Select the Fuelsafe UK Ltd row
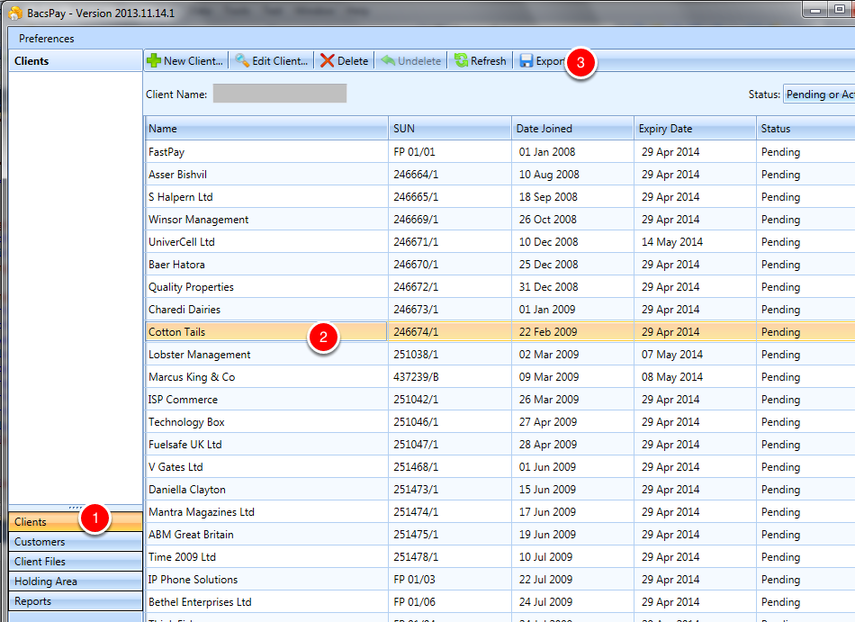The height and width of the screenshot is (622, 855). 500,444
